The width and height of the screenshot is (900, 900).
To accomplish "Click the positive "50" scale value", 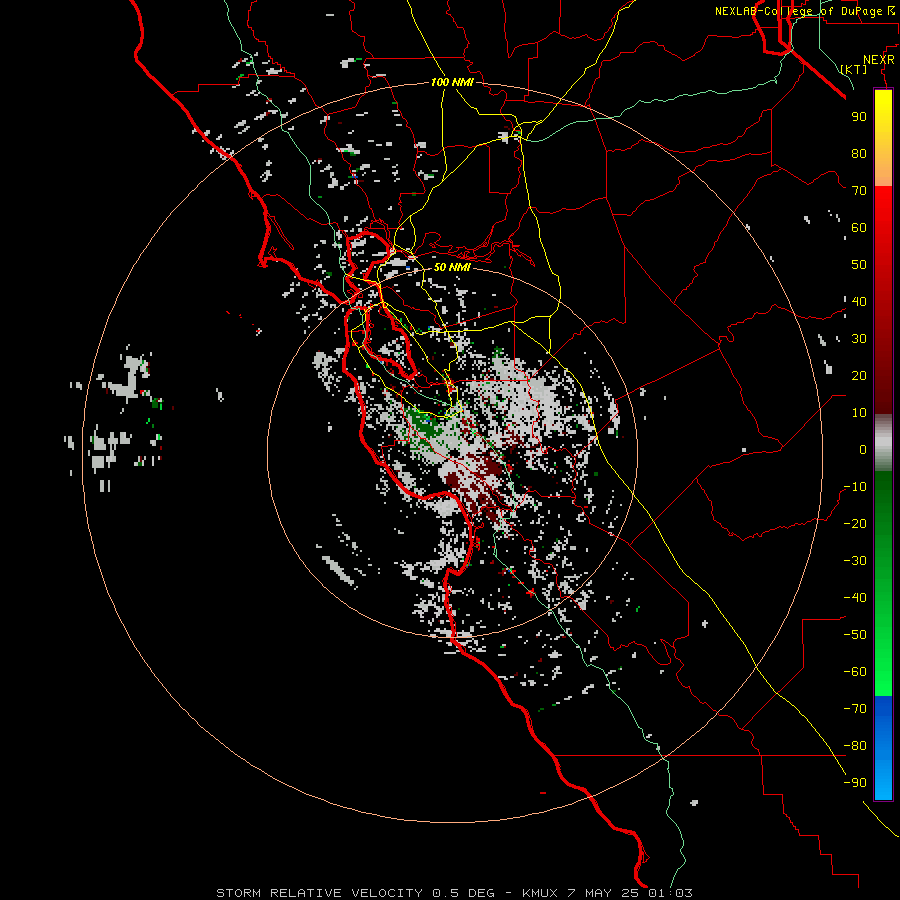I will pos(859,265).
